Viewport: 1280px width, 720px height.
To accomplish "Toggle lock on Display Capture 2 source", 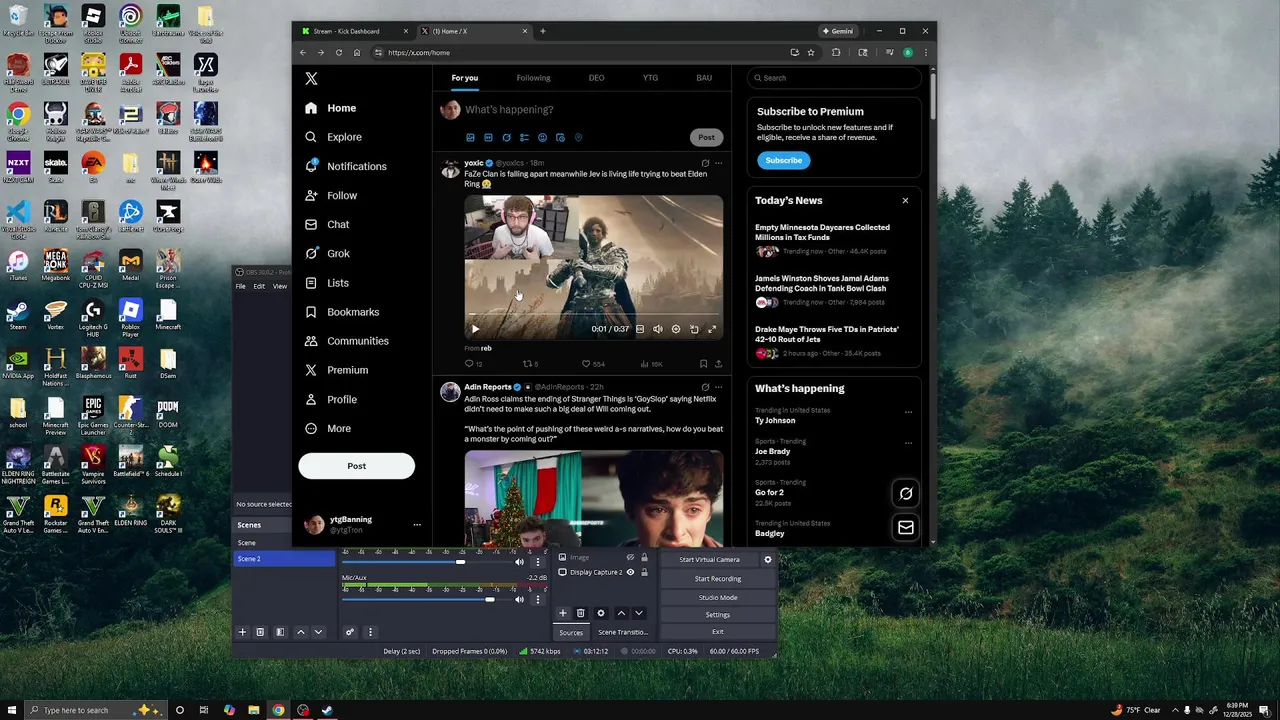I will pos(644,572).
